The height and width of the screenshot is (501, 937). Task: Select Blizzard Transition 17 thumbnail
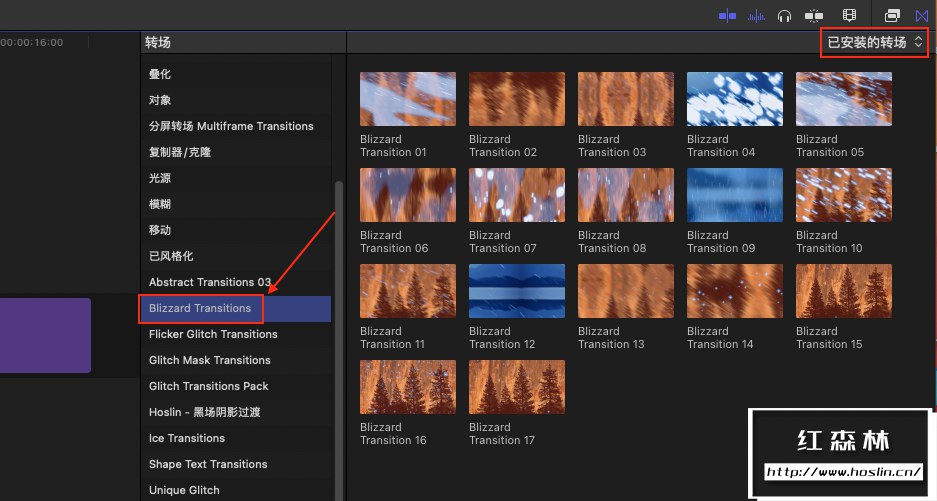point(517,387)
